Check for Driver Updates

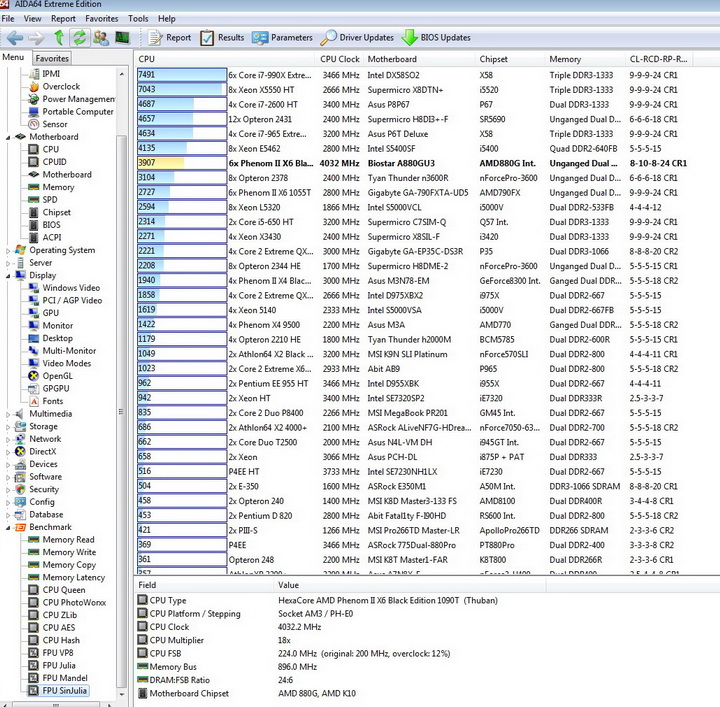pyautogui.click(x=357, y=38)
